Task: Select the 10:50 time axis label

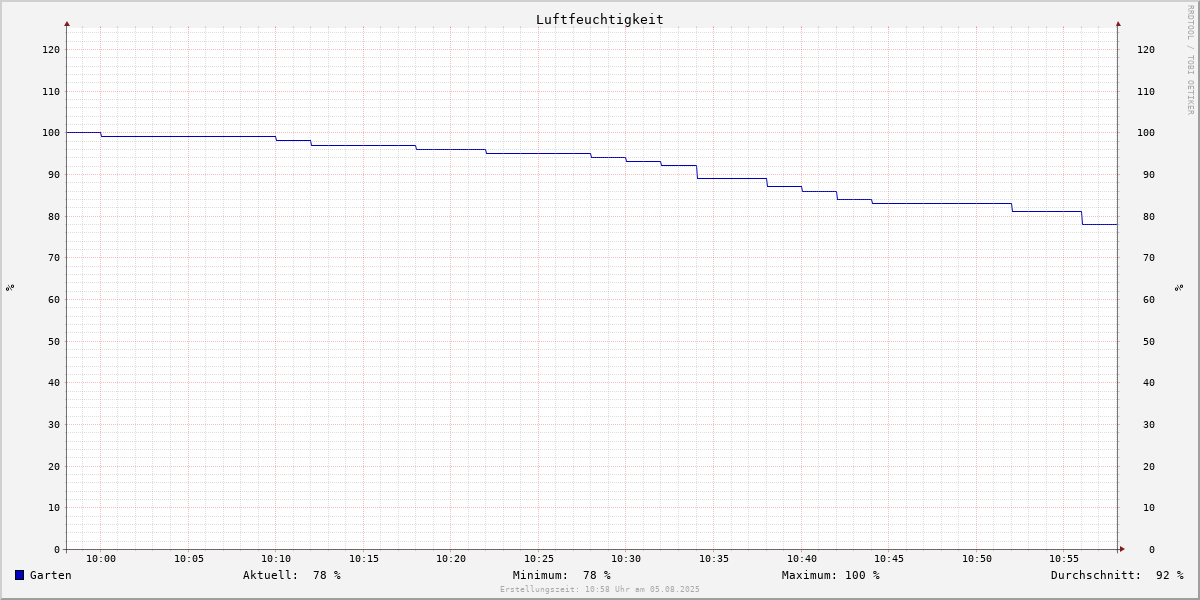Action: click(x=977, y=559)
